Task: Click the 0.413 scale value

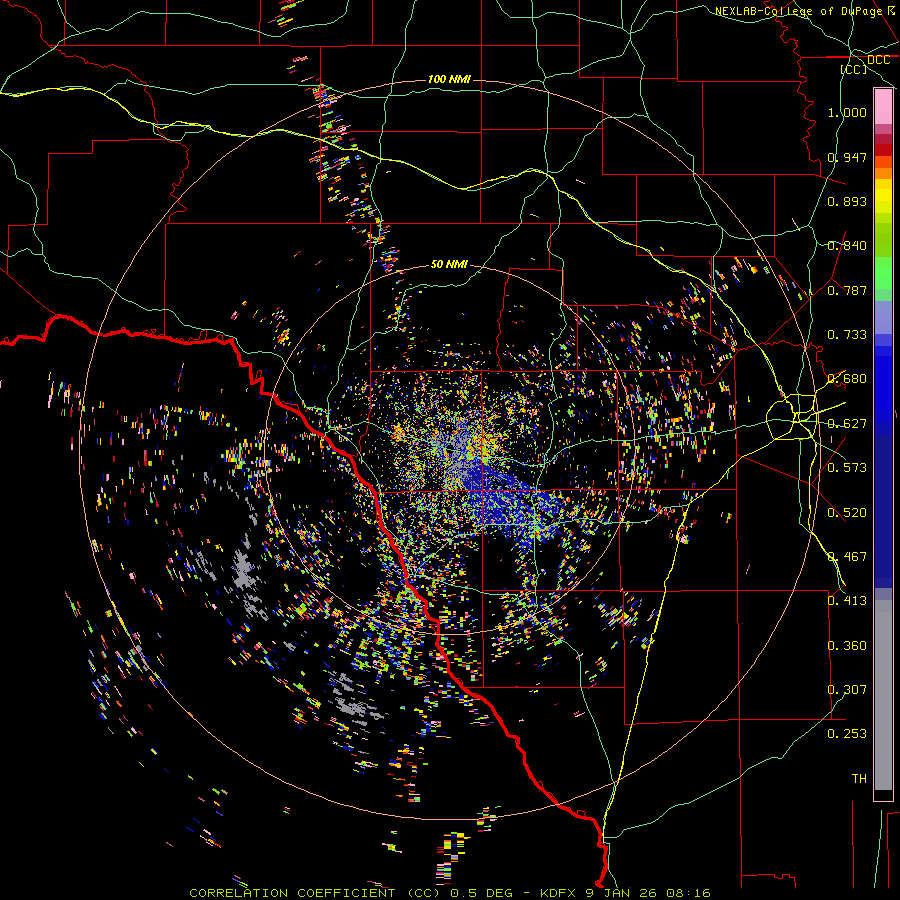Action: click(x=847, y=601)
